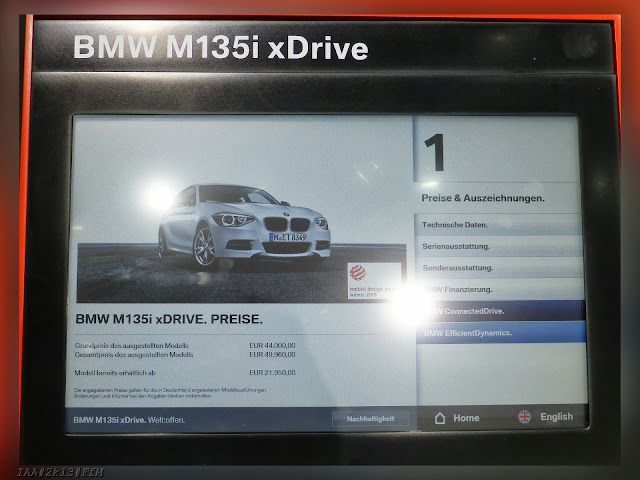Open BMW EfficientDynamics entry
640x480 pixels.
501,333
